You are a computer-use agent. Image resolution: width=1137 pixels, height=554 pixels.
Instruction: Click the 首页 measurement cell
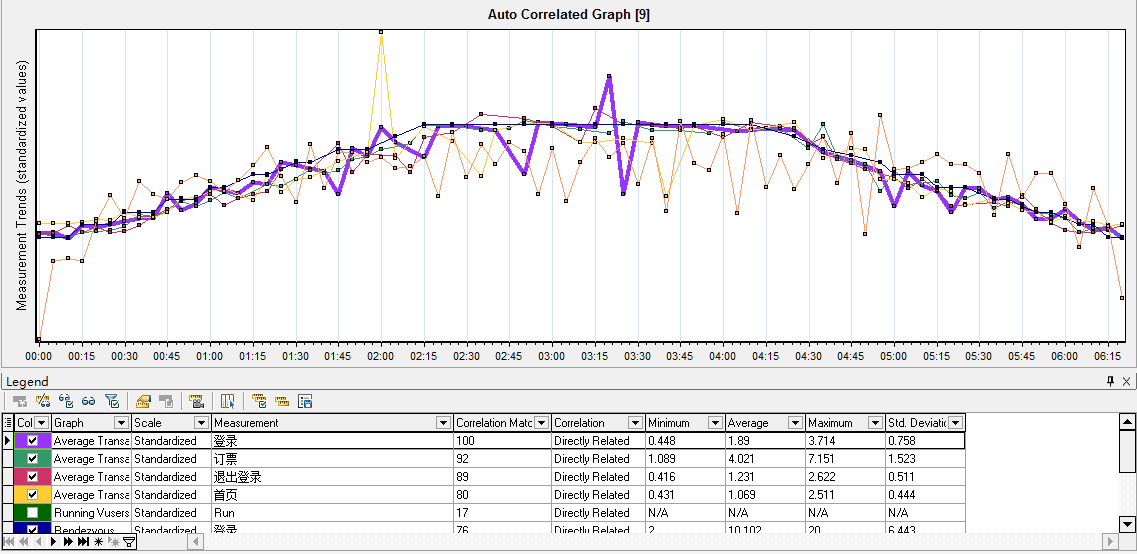click(x=333, y=495)
